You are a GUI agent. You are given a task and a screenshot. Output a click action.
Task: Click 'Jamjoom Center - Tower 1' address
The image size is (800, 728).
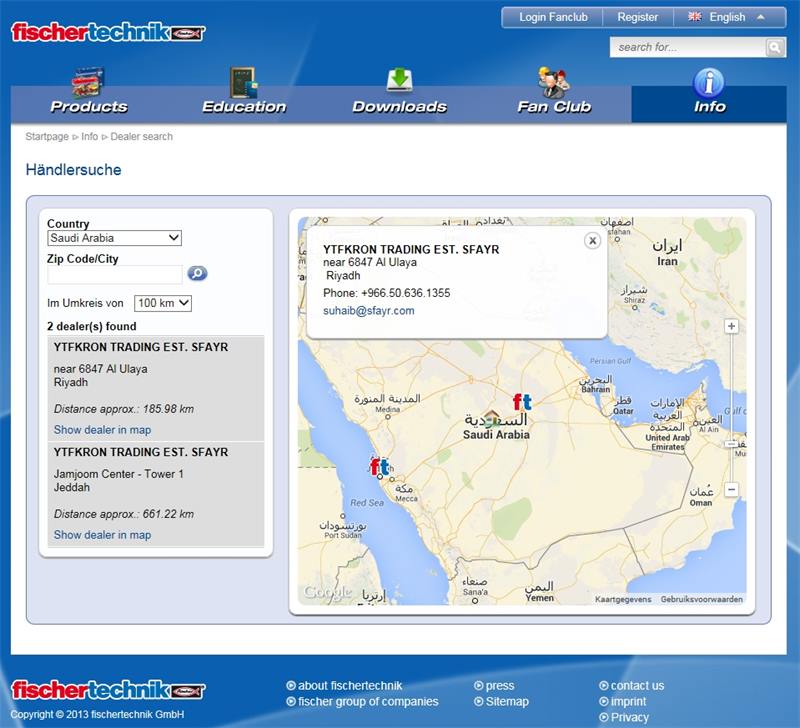coord(118,474)
